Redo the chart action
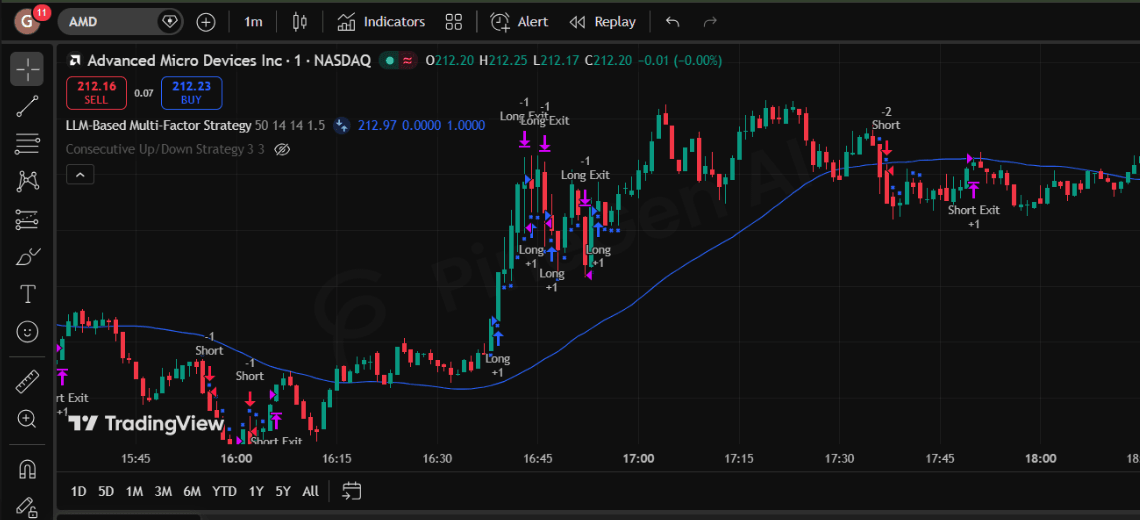 [x=710, y=22]
